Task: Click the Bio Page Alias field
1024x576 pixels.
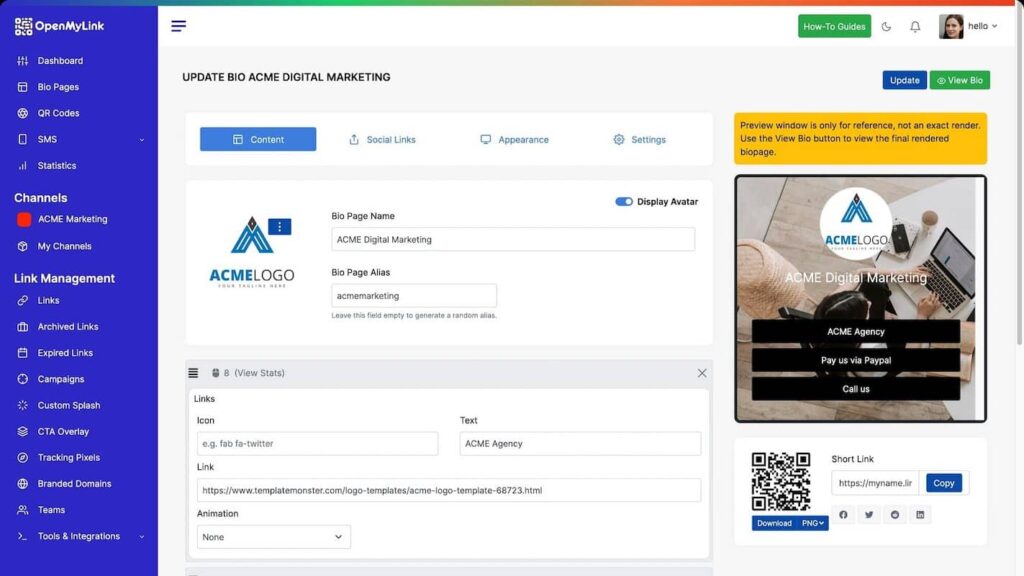Action: pyautogui.click(x=414, y=296)
